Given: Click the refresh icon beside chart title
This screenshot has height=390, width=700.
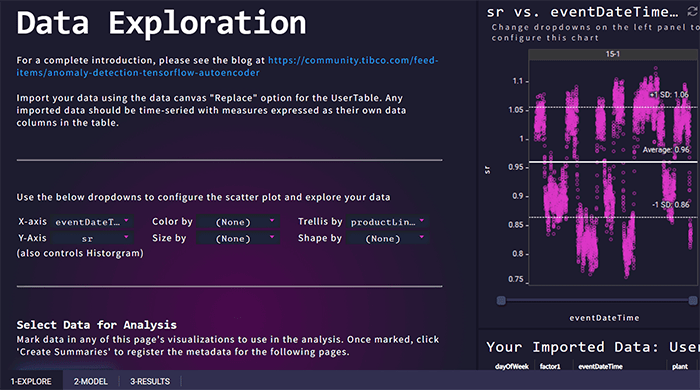Looking at the screenshot, I should (x=692, y=12).
